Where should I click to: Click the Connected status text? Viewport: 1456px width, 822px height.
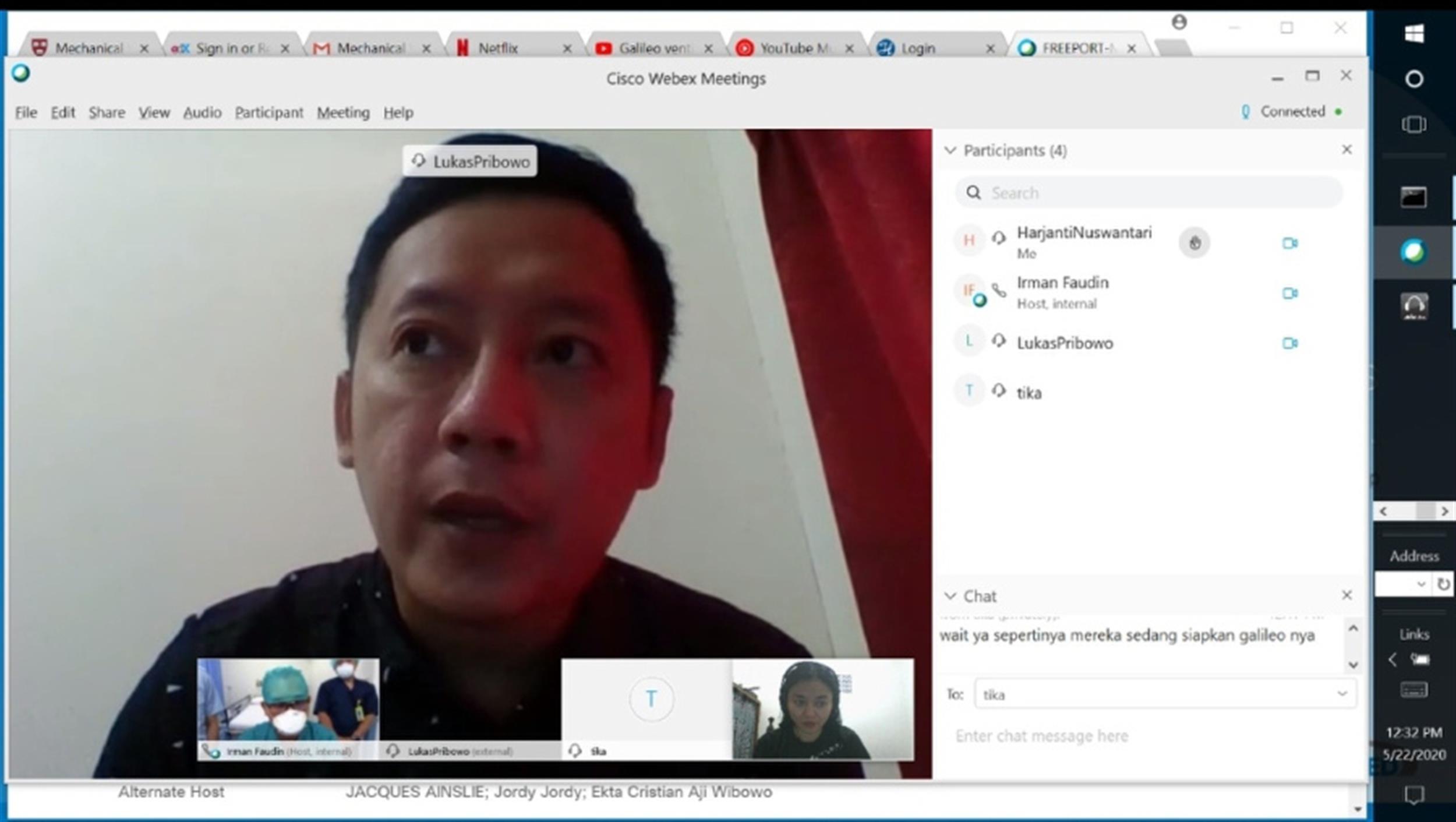coord(1292,111)
